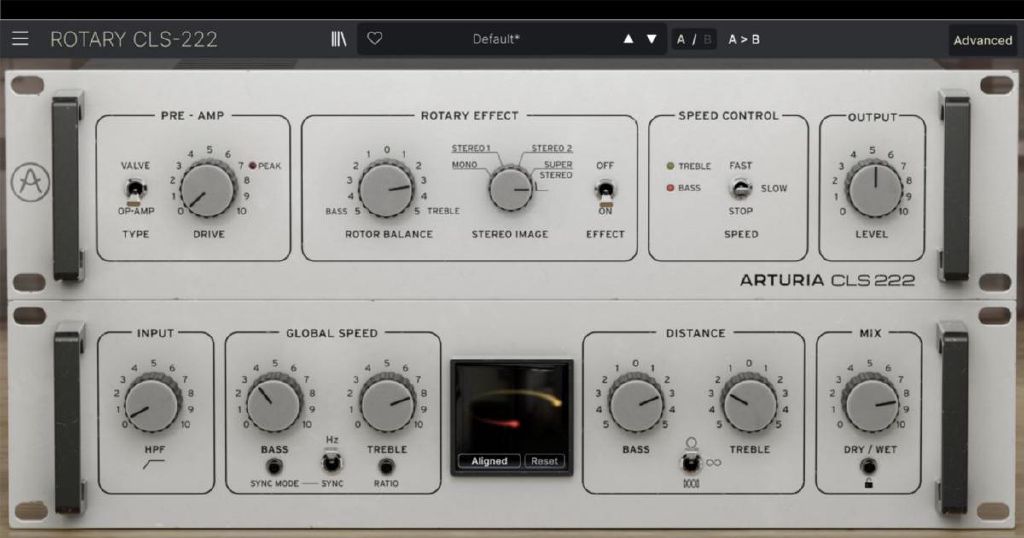The width and height of the screenshot is (1024, 538).
Task: Click the input HPF knob
Action: pos(153,405)
